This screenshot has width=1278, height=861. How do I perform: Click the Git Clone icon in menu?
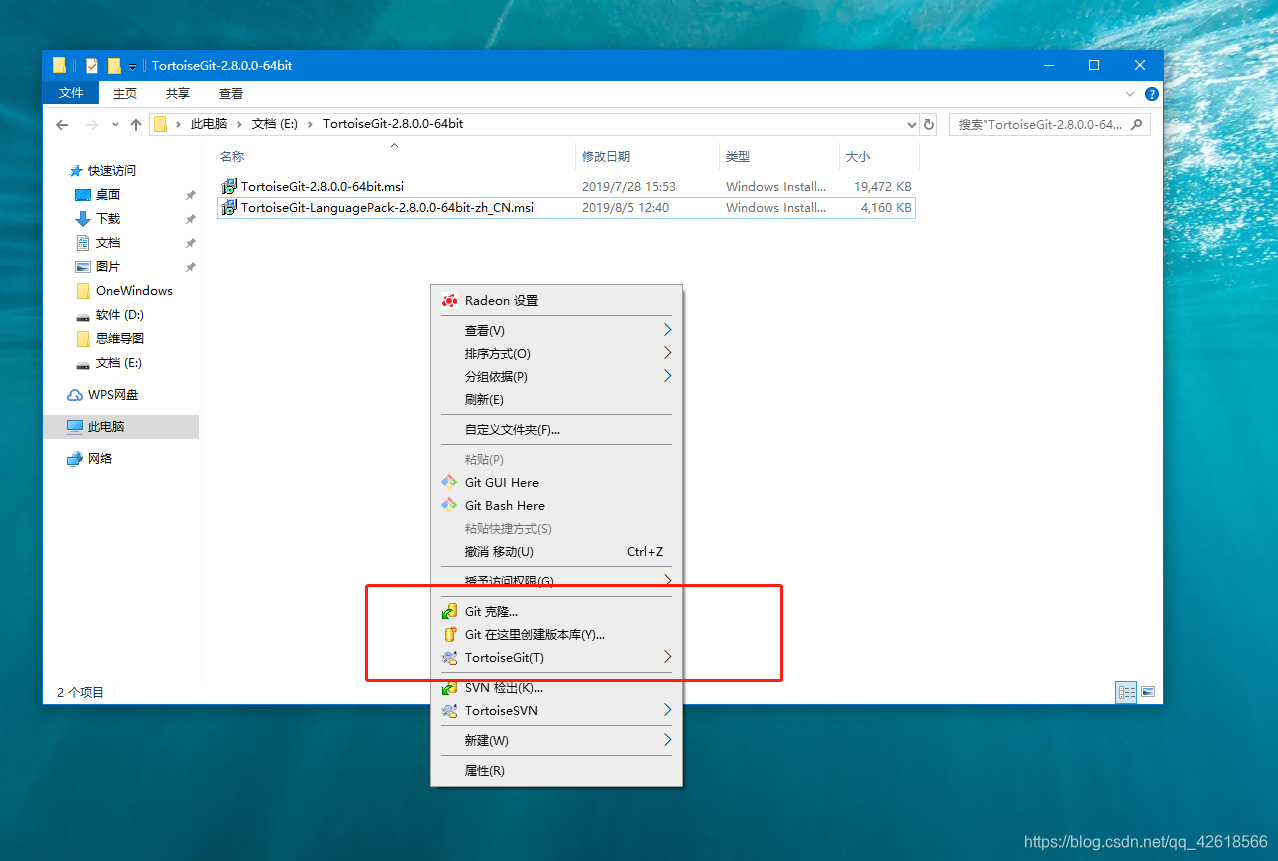tap(450, 611)
